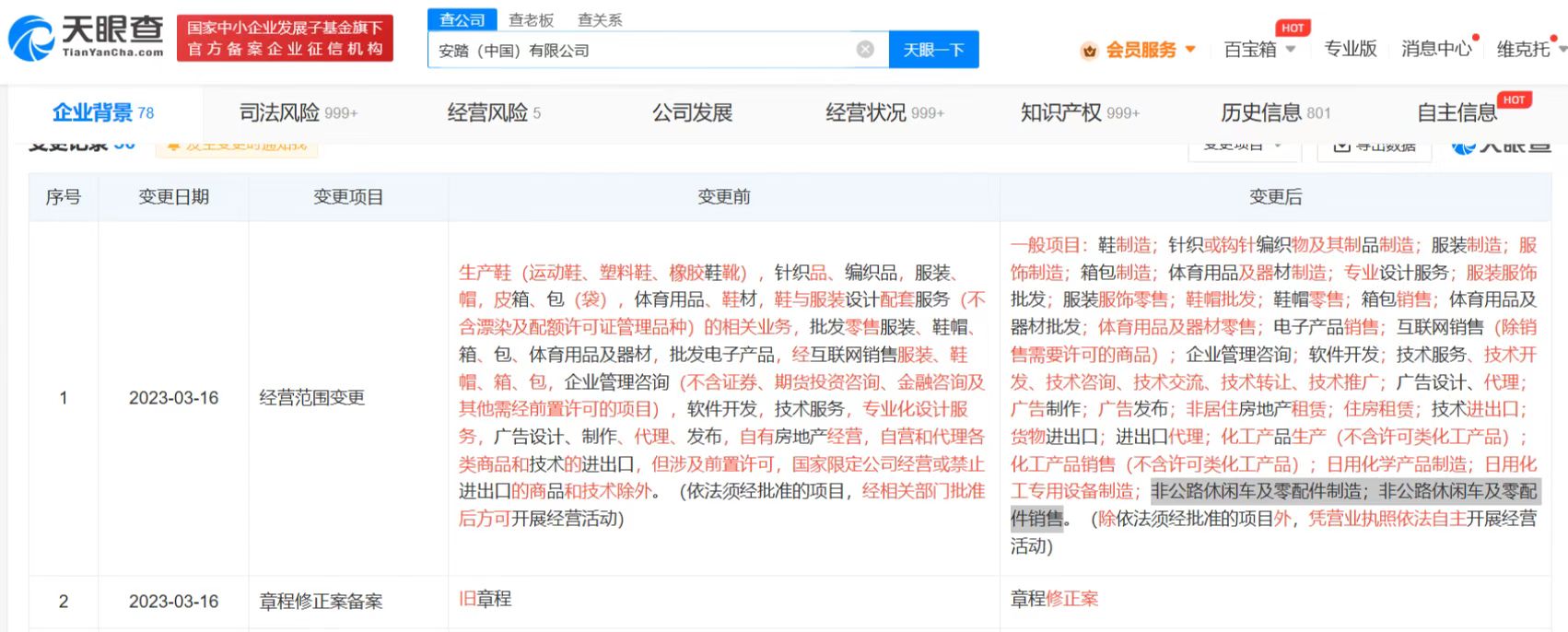
Task: Open the 维克托 user account menu
Action: [1529, 49]
